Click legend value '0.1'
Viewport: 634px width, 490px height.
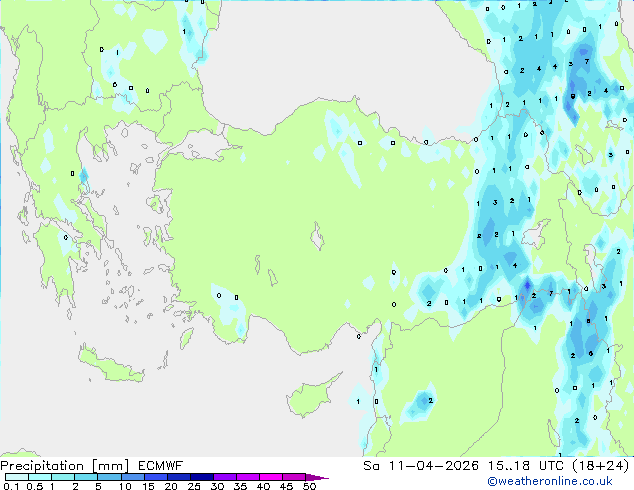pyautogui.click(x=11, y=486)
